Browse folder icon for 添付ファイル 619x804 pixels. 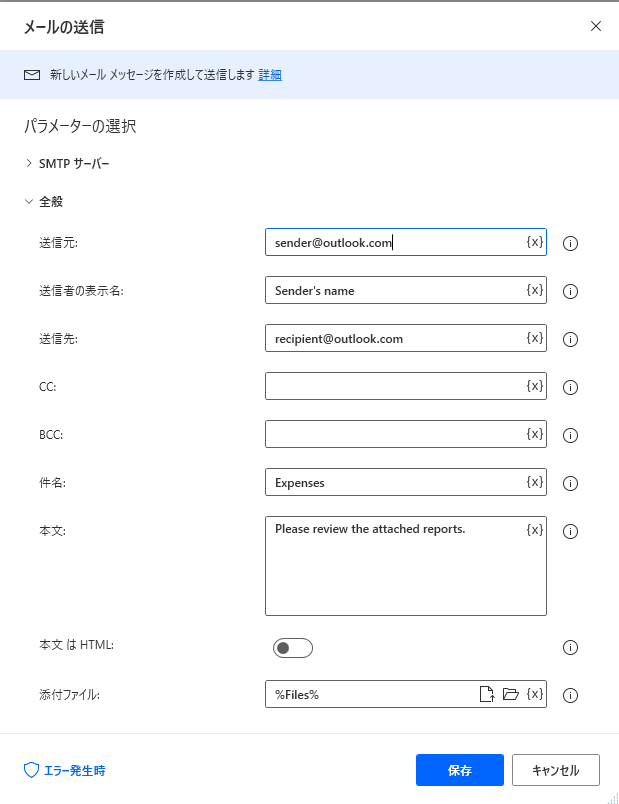(x=510, y=694)
